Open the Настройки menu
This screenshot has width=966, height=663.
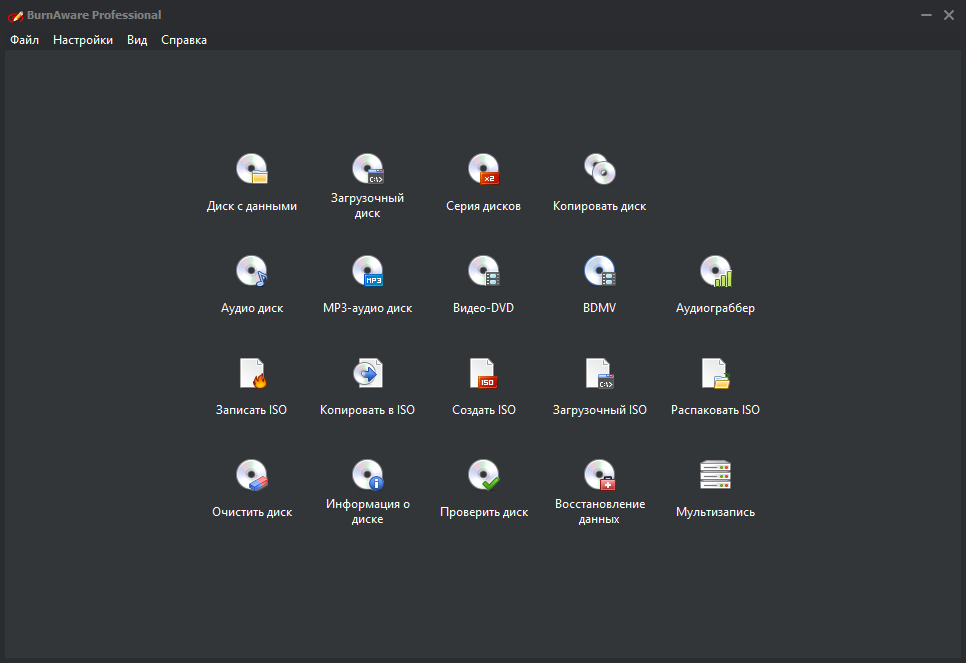(x=83, y=40)
